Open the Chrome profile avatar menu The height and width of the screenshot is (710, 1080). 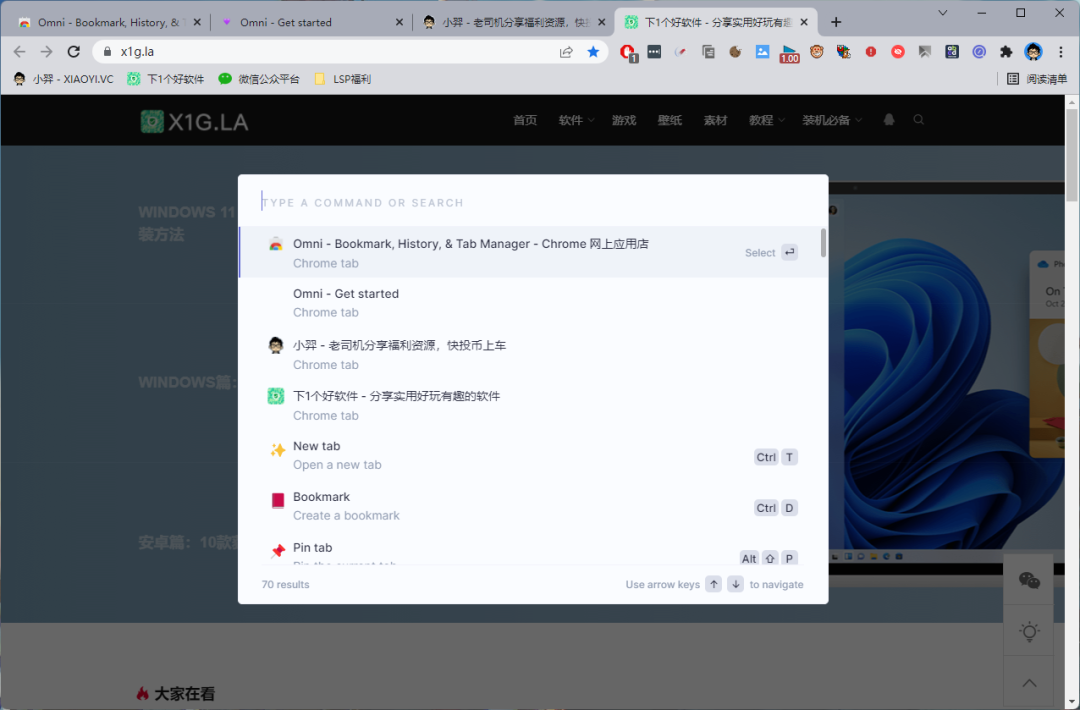(1033, 52)
